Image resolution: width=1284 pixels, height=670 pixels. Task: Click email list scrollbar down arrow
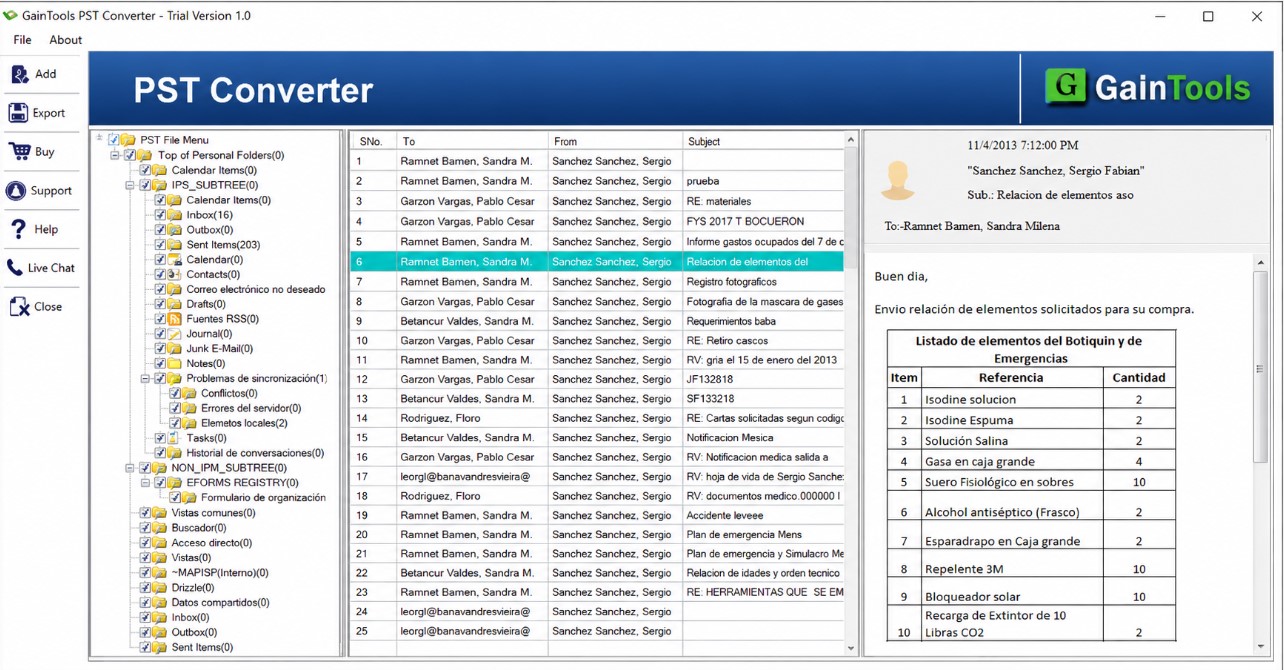[x=851, y=648]
